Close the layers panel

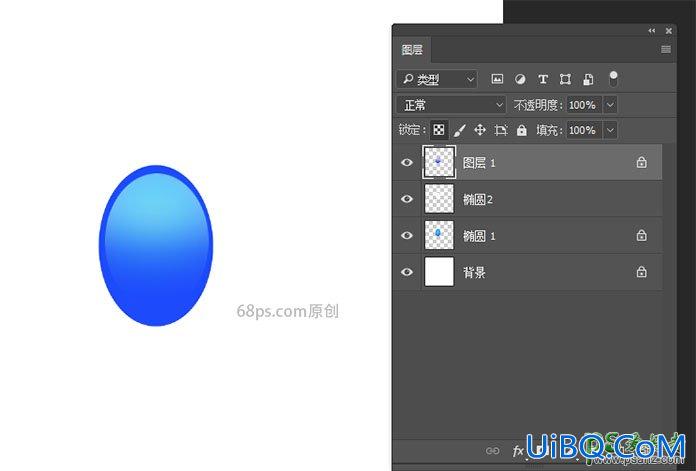pos(668,31)
